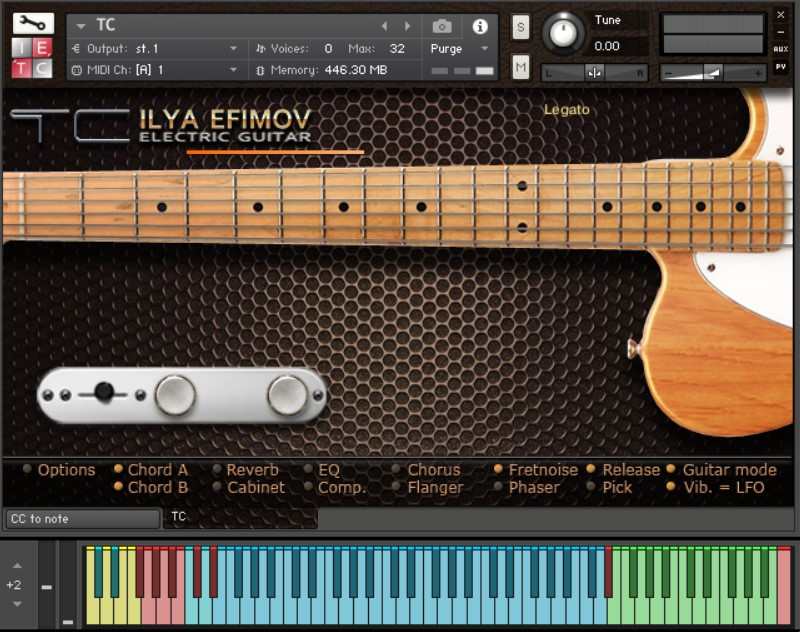Go to next instrument preset arrow

coord(407,26)
